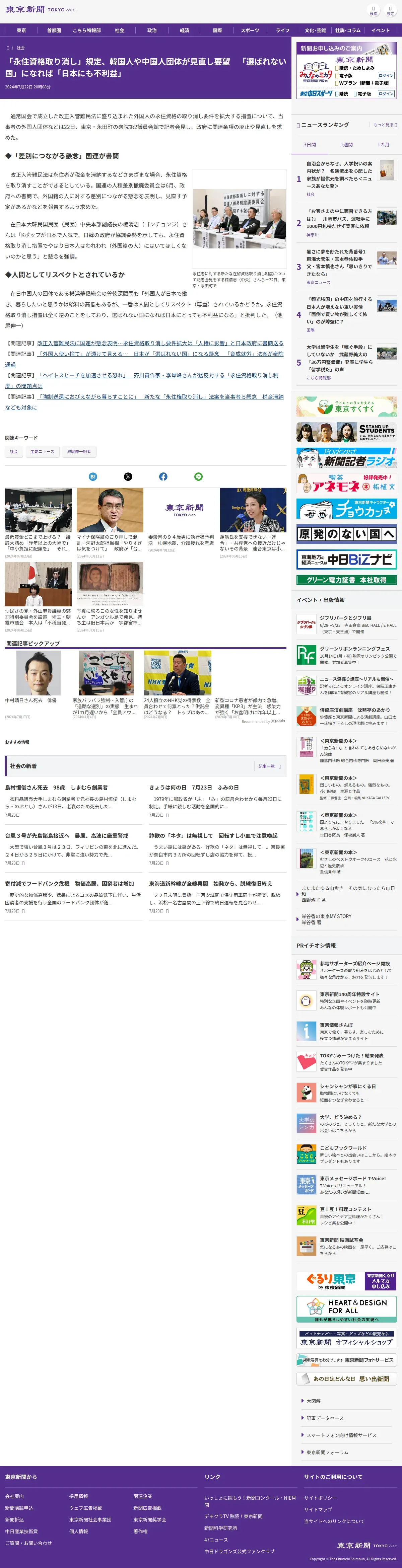Click the 主要ニュース keyword tag

42,452
